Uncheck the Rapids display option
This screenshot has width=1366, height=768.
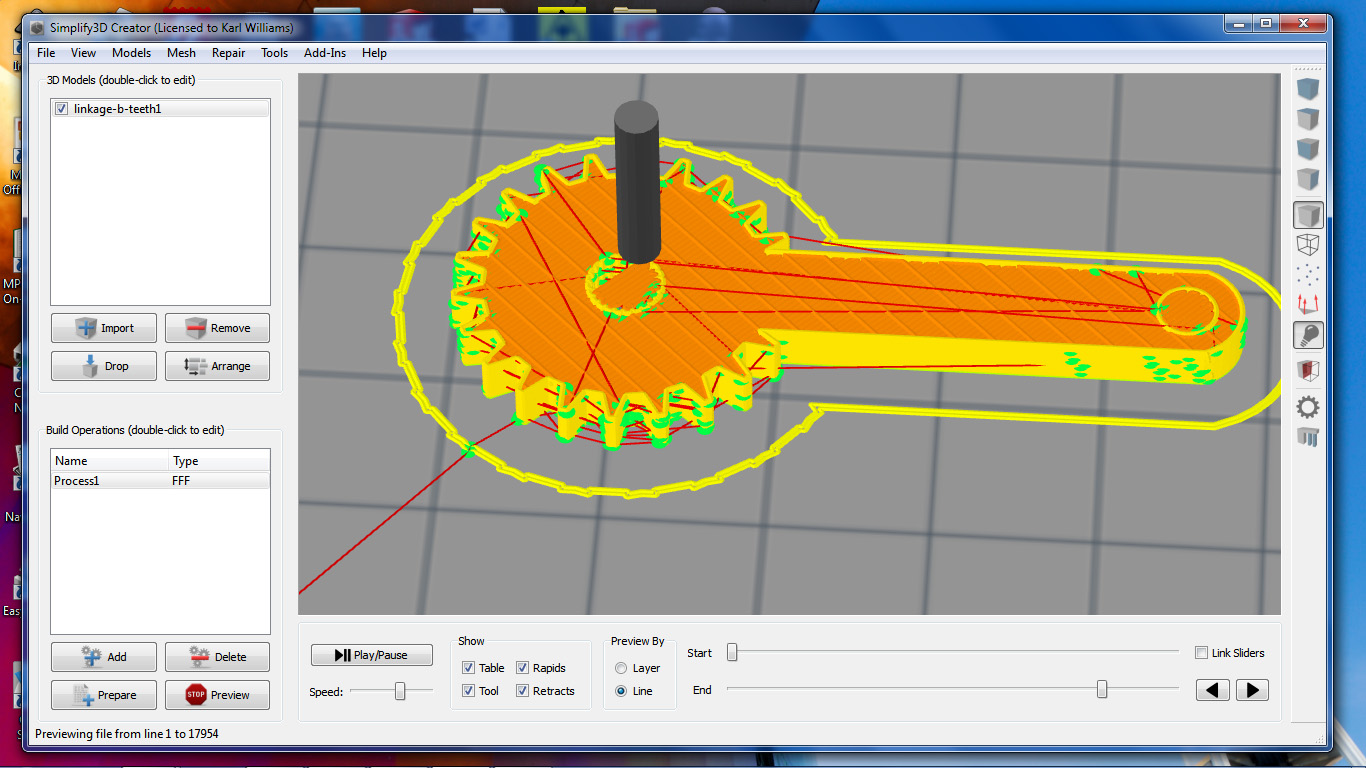521,667
